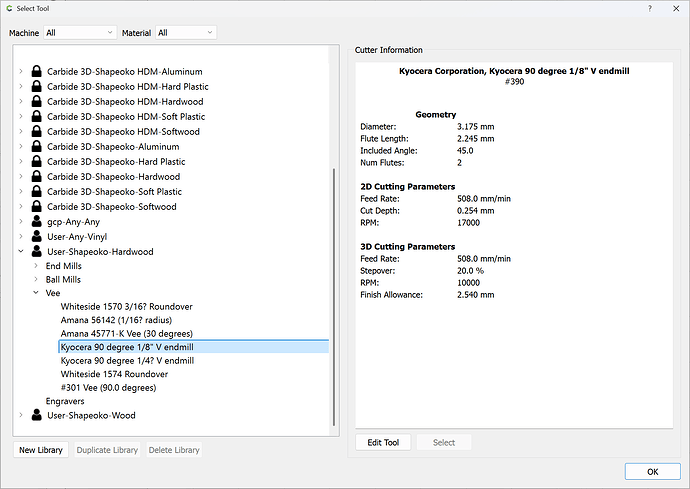Choose the #301 Vee (90.0 degrees) tool
The image size is (690, 489).
108,387
